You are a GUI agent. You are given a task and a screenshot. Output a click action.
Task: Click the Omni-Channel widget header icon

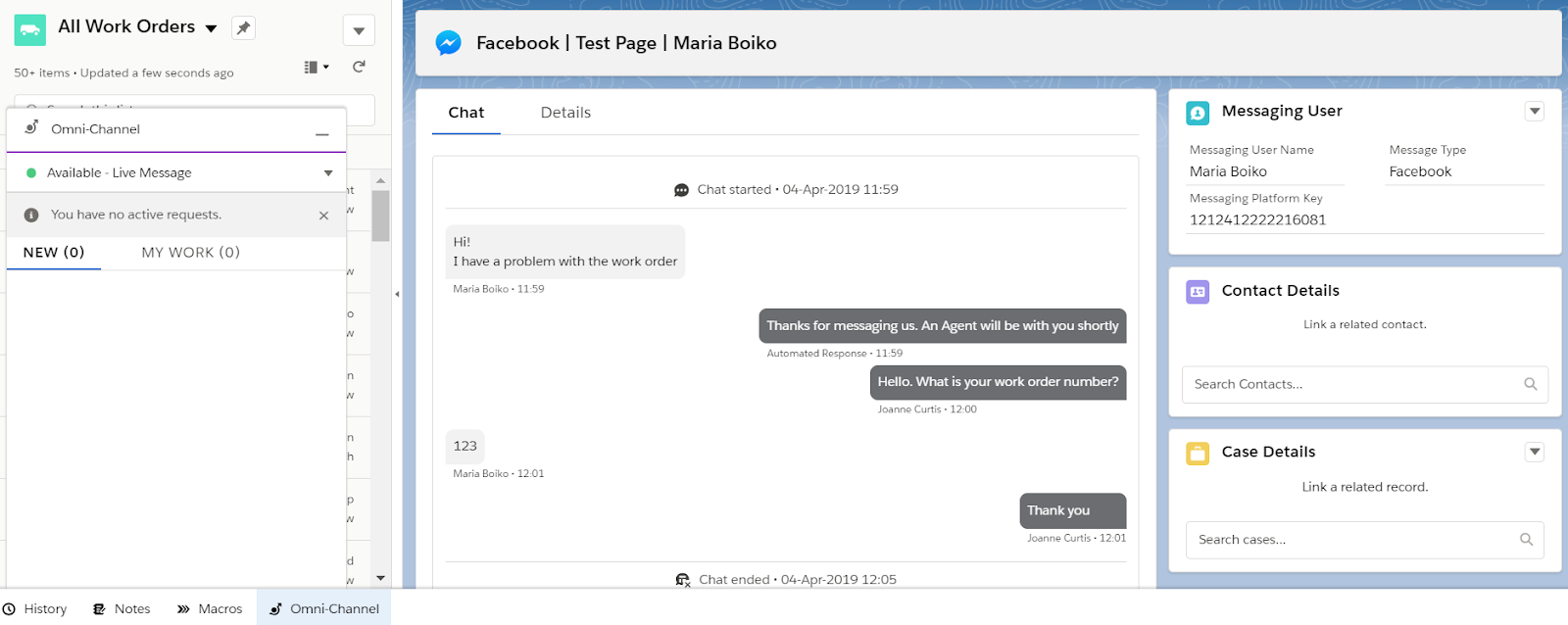tap(31, 128)
